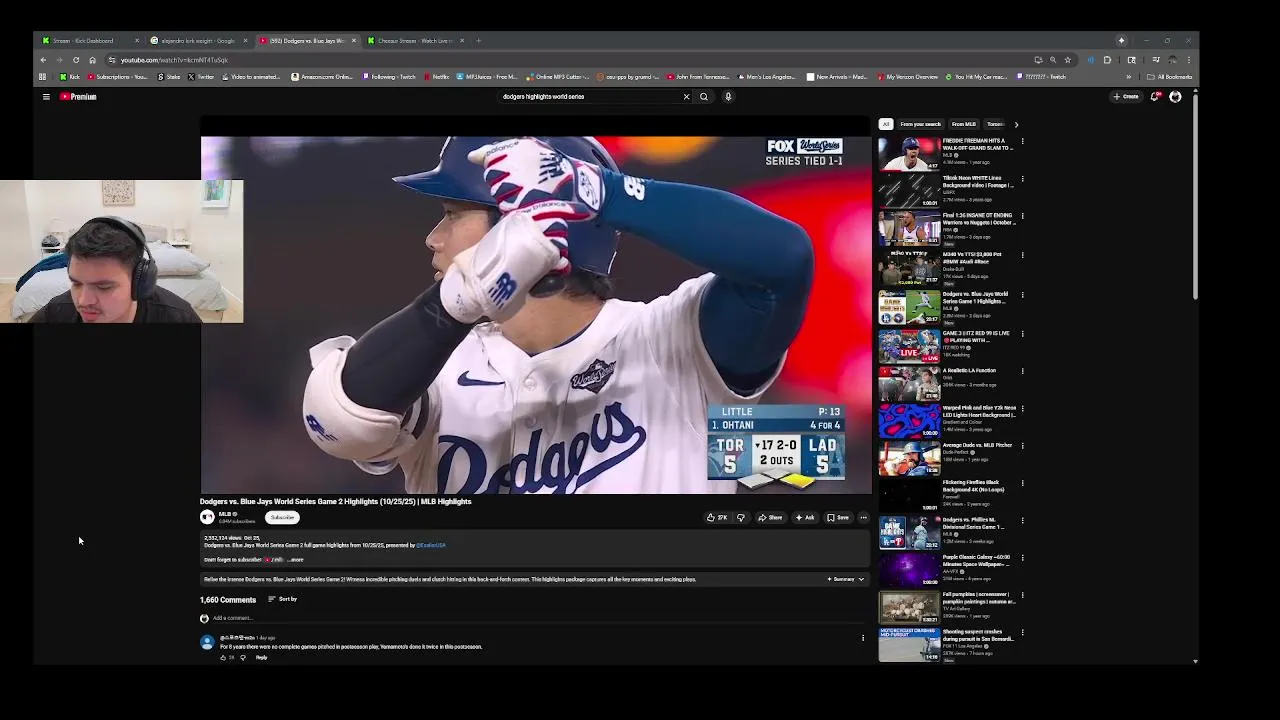This screenshot has height=720, width=1280.
Task: Open the @ZoullerUSA channel link in the description
Action: [431, 546]
